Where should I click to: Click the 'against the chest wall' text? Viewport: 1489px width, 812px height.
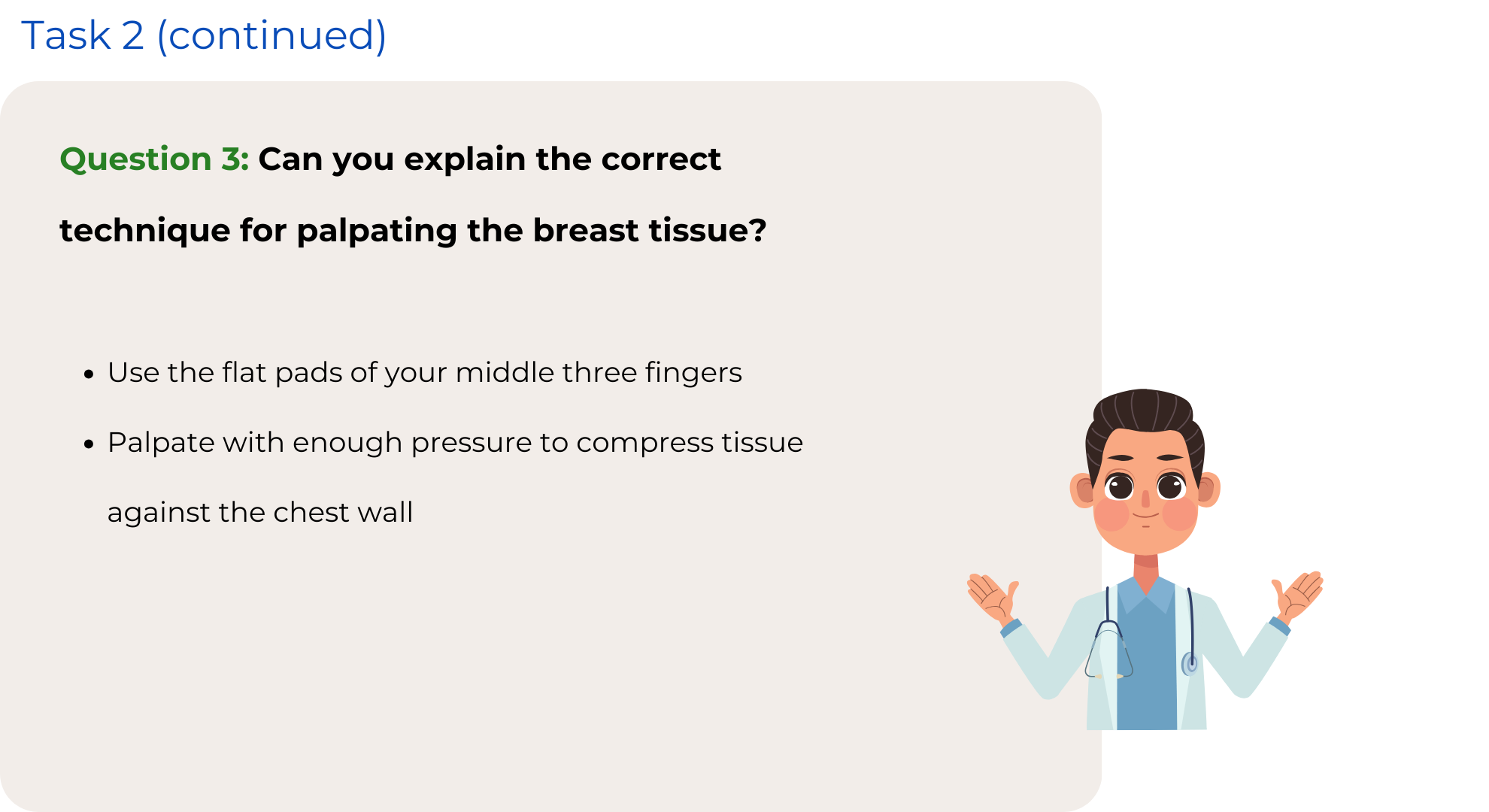coord(260,513)
